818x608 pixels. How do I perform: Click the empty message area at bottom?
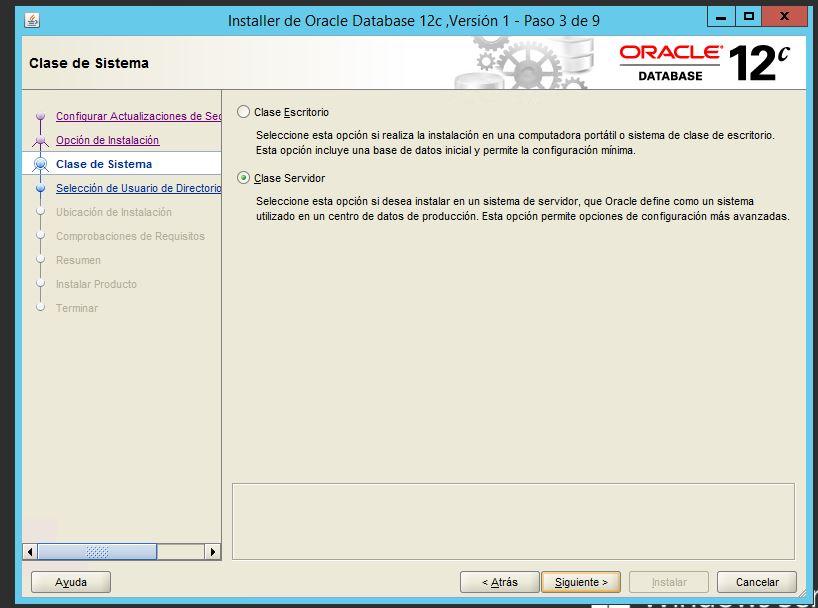click(x=513, y=521)
